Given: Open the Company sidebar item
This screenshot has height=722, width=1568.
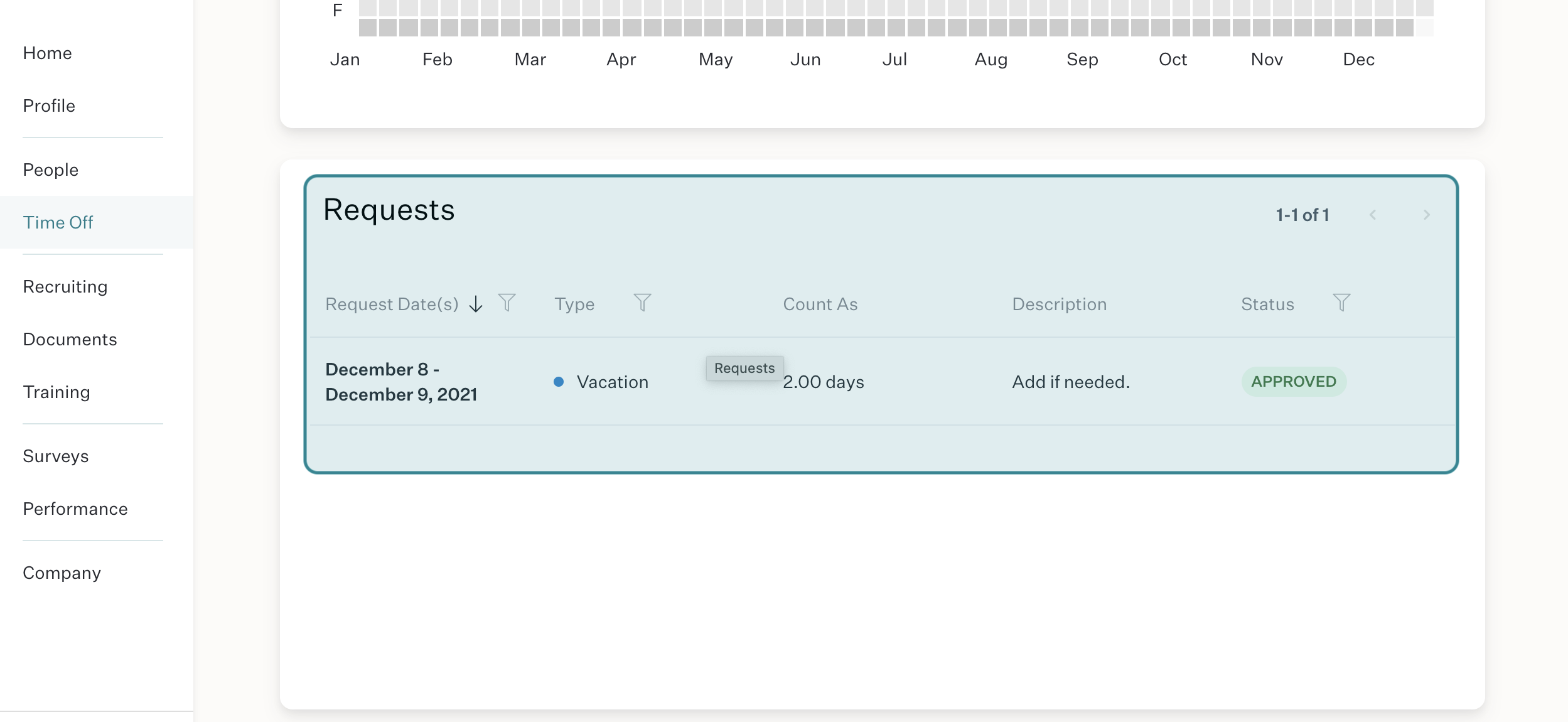Looking at the screenshot, I should coord(62,573).
